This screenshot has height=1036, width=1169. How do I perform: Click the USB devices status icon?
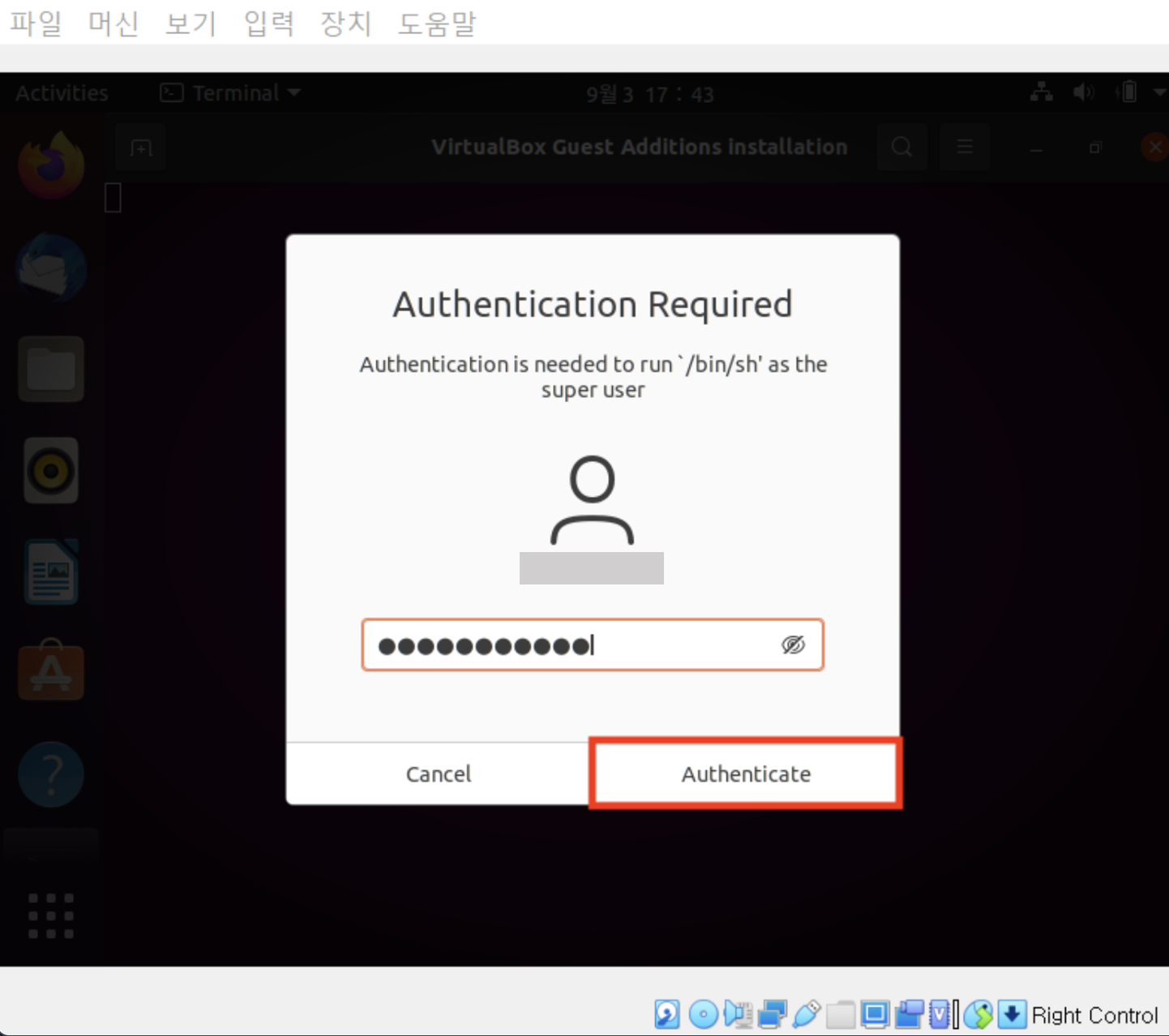(807, 1014)
